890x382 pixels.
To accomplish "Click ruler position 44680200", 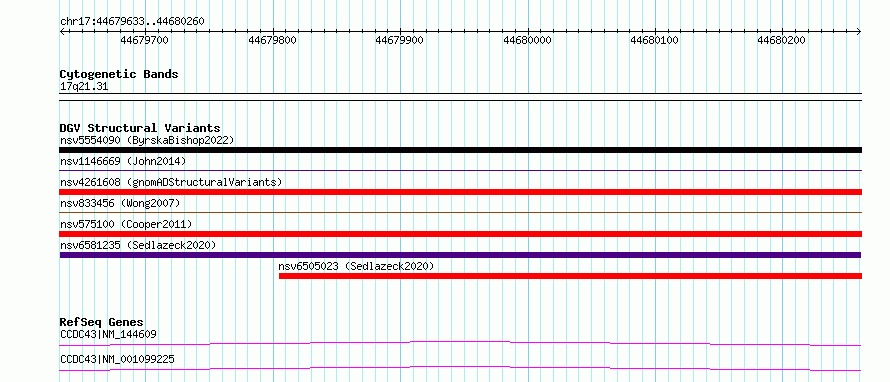I will pyautogui.click(x=782, y=41).
